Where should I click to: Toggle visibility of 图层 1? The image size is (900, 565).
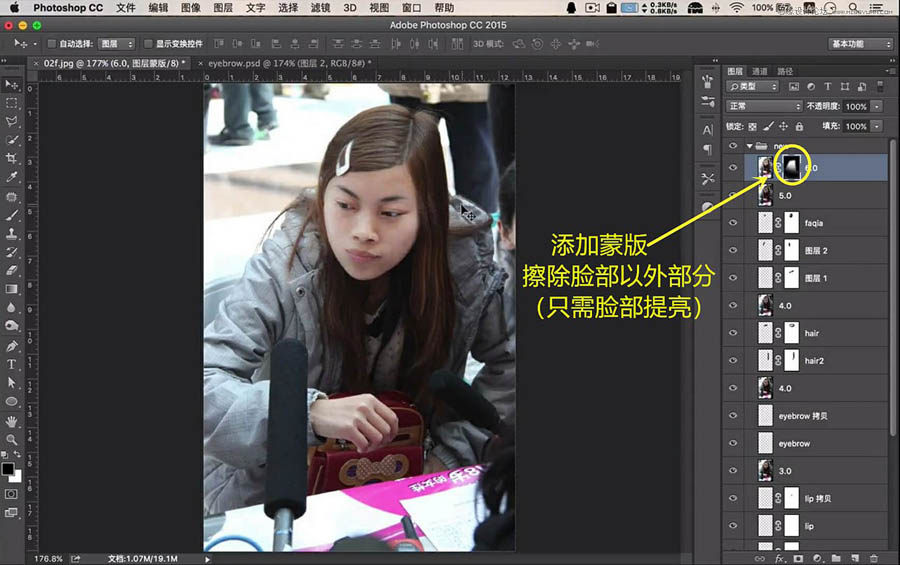[733, 278]
